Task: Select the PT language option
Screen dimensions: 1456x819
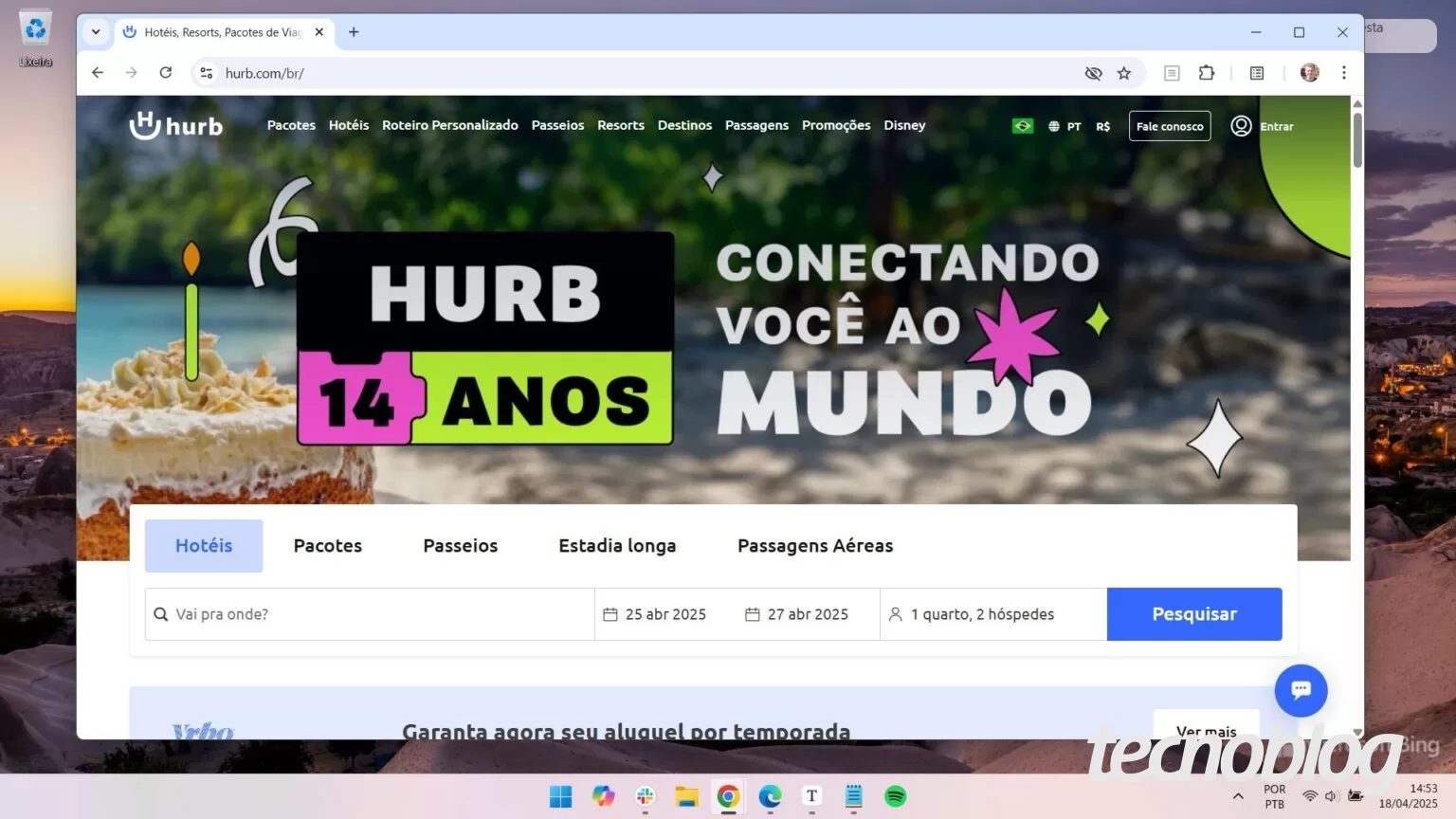Action: (1065, 126)
